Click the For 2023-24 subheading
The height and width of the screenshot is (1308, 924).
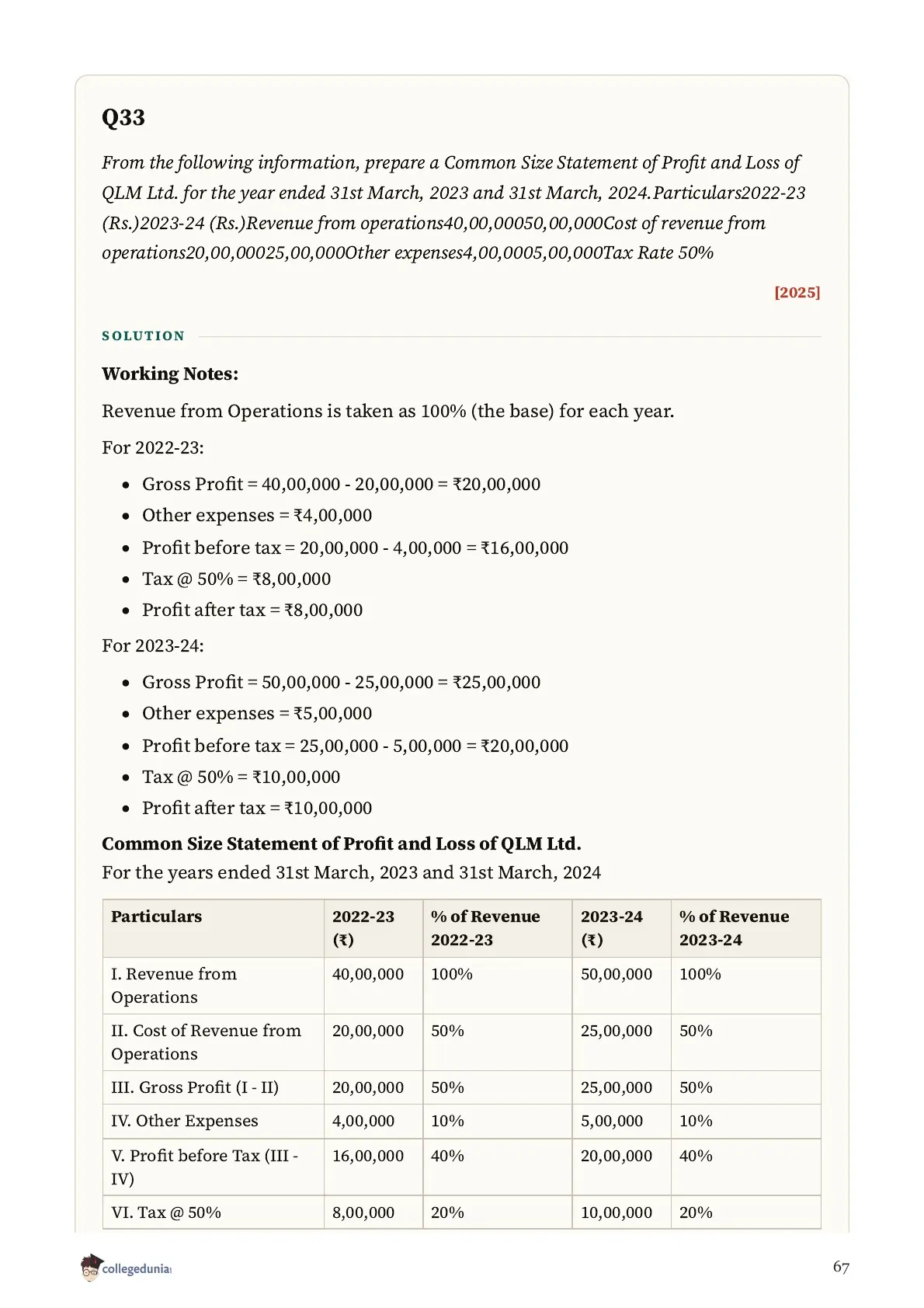(x=153, y=645)
